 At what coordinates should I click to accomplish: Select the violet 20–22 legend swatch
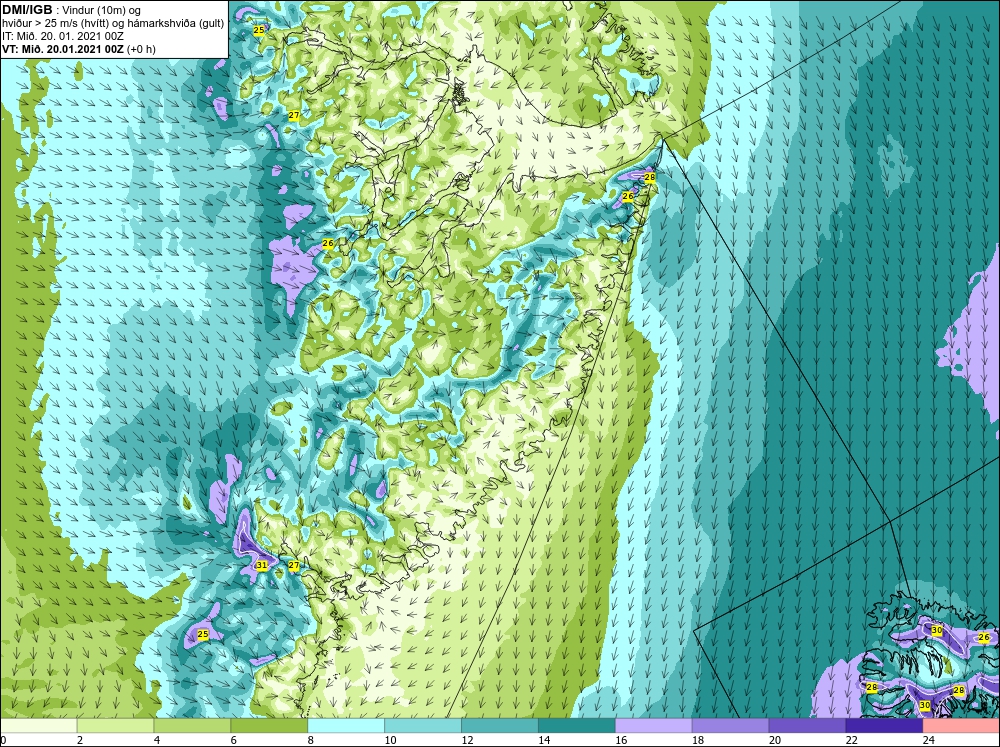pyautogui.click(x=807, y=725)
